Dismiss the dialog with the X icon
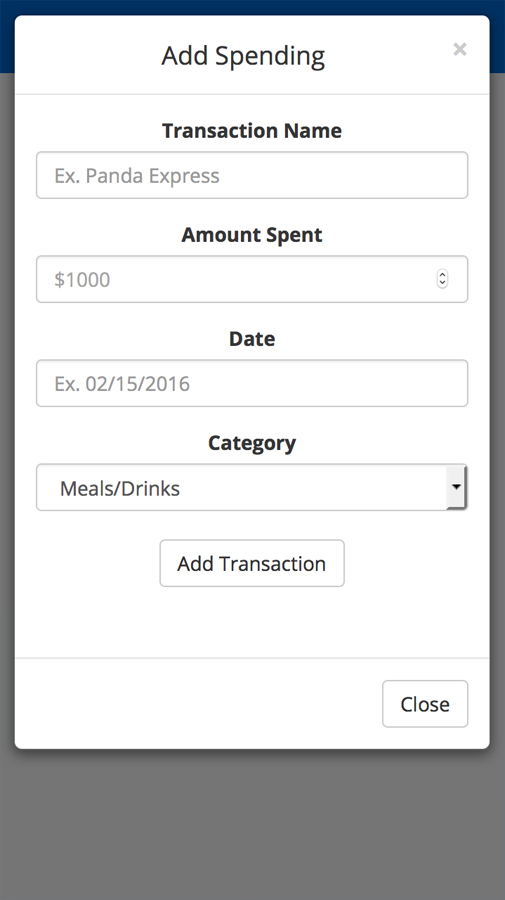The image size is (505, 900). pyautogui.click(x=460, y=49)
